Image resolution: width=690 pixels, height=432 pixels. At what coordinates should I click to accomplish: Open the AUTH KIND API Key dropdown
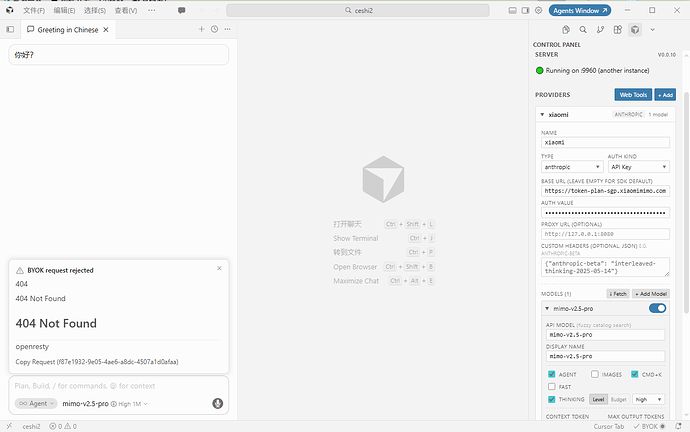(x=639, y=167)
